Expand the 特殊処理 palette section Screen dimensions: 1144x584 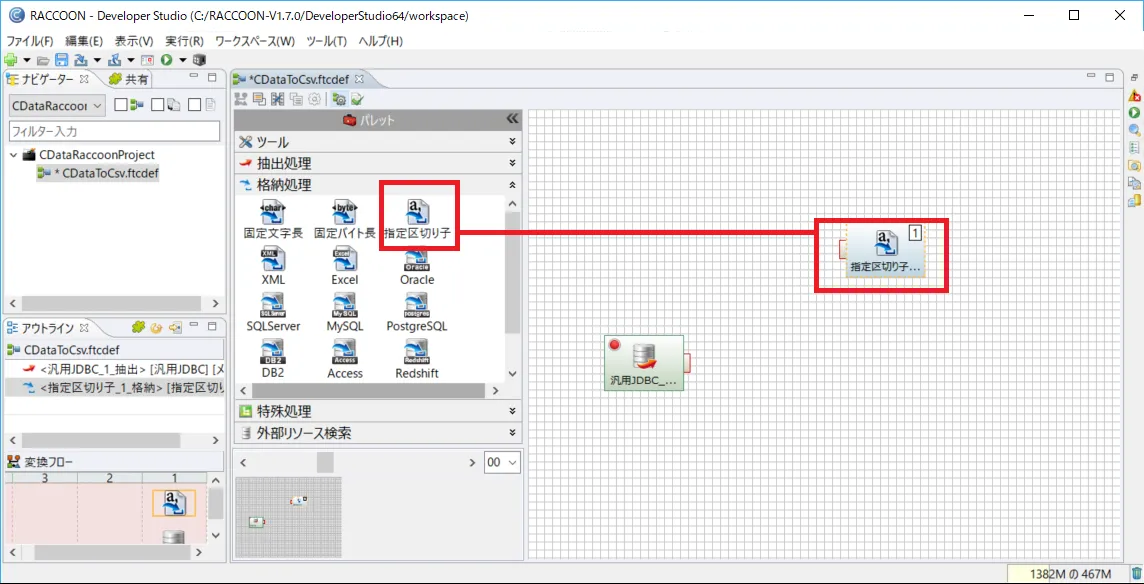pos(375,411)
